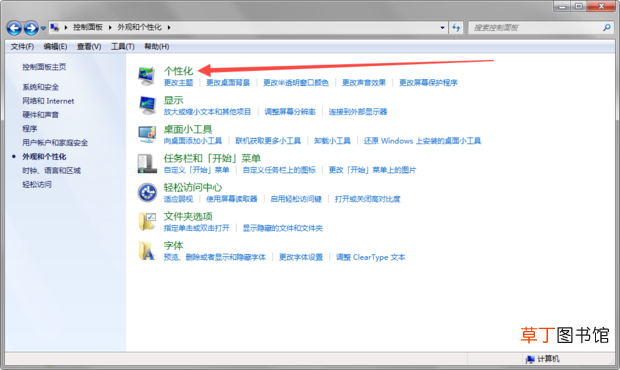Expand the arrow after 控制面板 in breadcrumb

tap(110, 27)
